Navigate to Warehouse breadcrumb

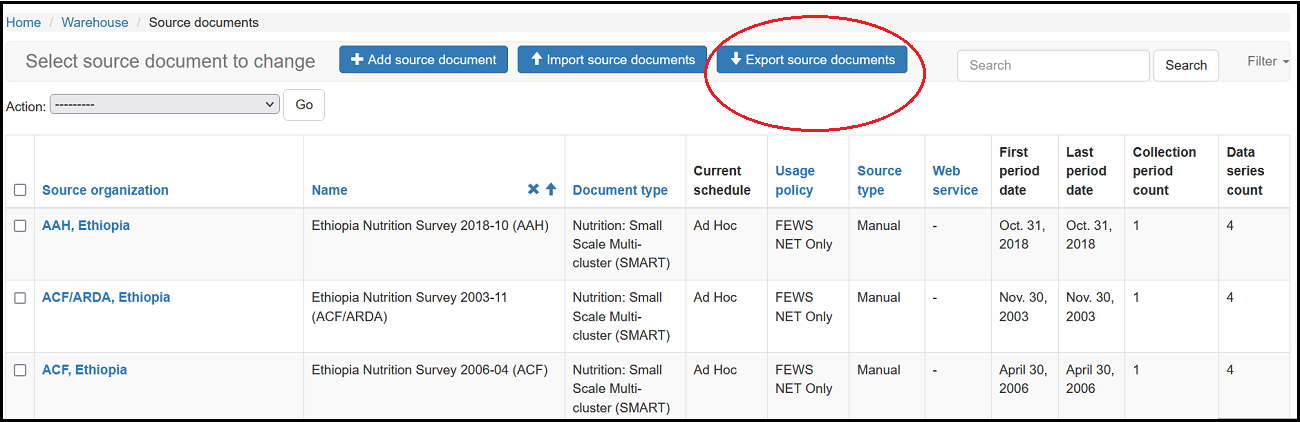tap(95, 22)
